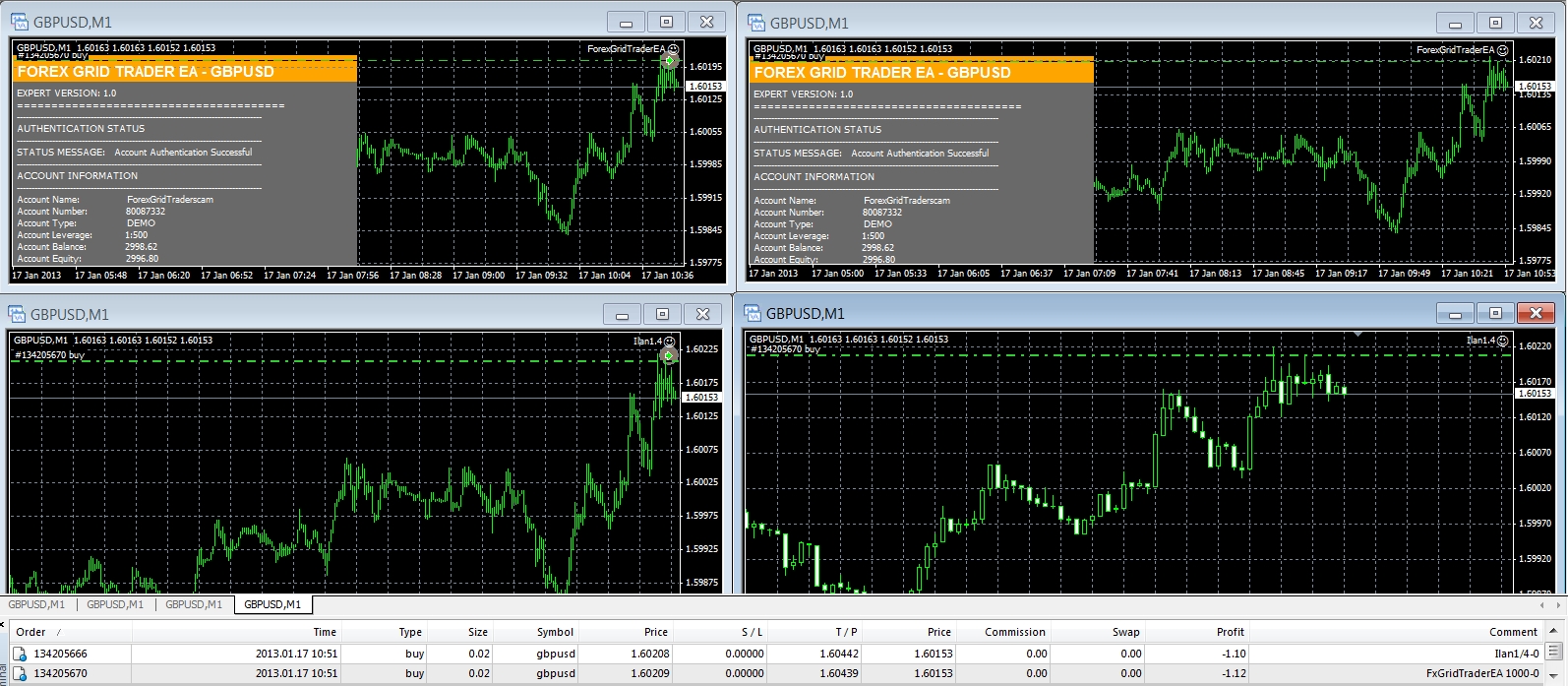Click the 1.60153 price label on the lower-right chart axis
The width and height of the screenshot is (1568, 686).
coord(1535,394)
